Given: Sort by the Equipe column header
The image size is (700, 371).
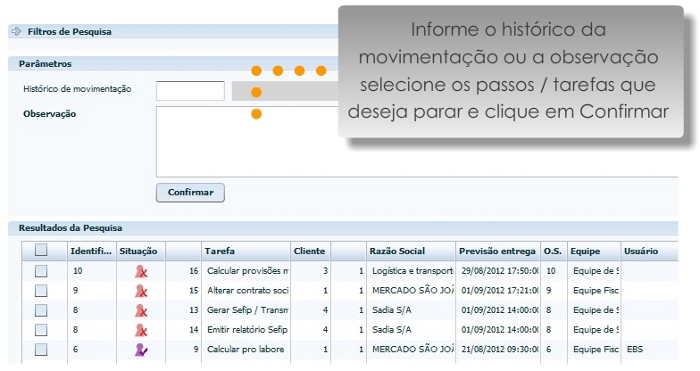Looking at the screenshot, I should tap(594, 251).
